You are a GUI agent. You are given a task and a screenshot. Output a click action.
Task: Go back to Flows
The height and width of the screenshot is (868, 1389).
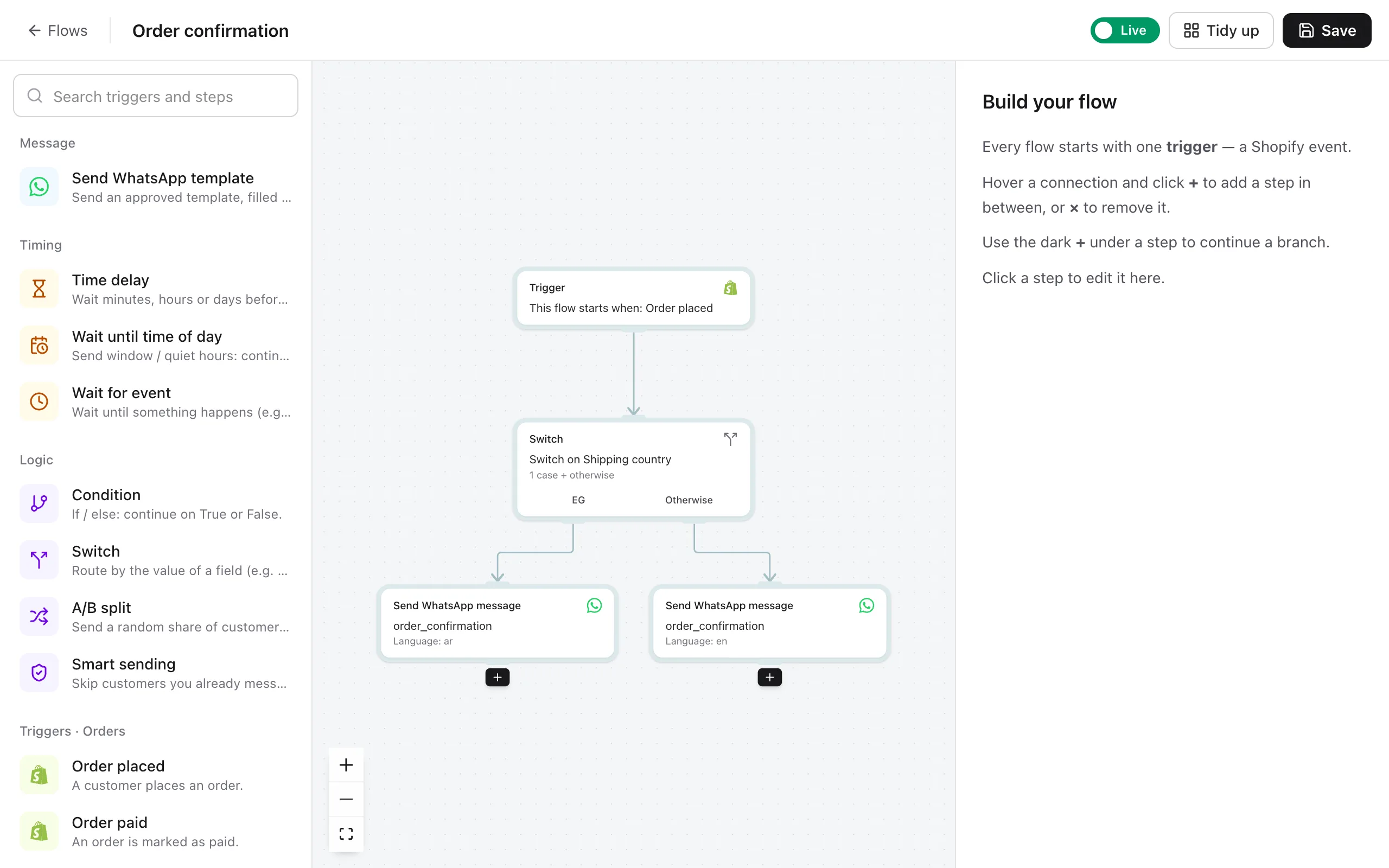pos(58,30)
